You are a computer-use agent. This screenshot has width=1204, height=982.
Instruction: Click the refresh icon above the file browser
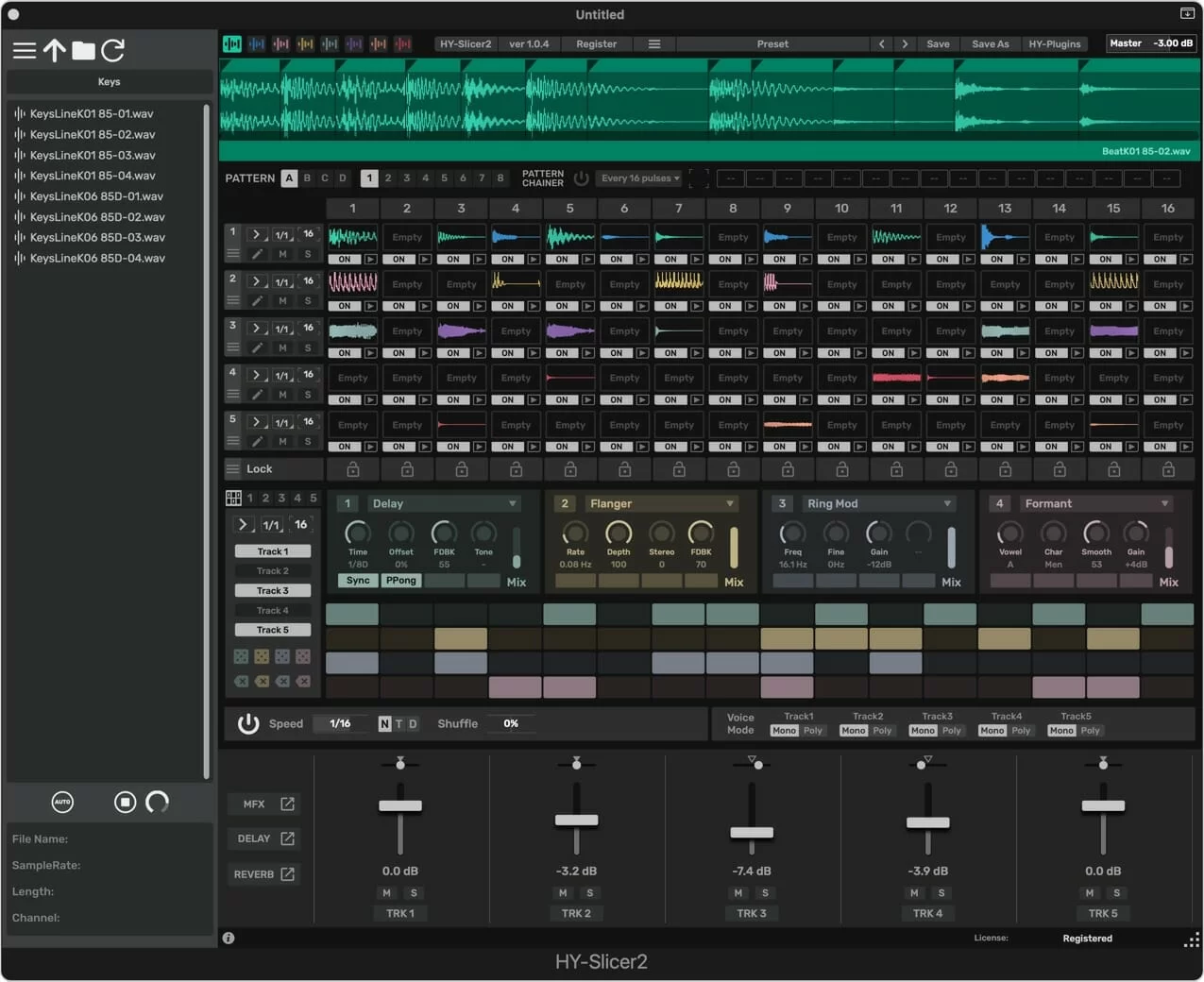click(x=113, y=51)
